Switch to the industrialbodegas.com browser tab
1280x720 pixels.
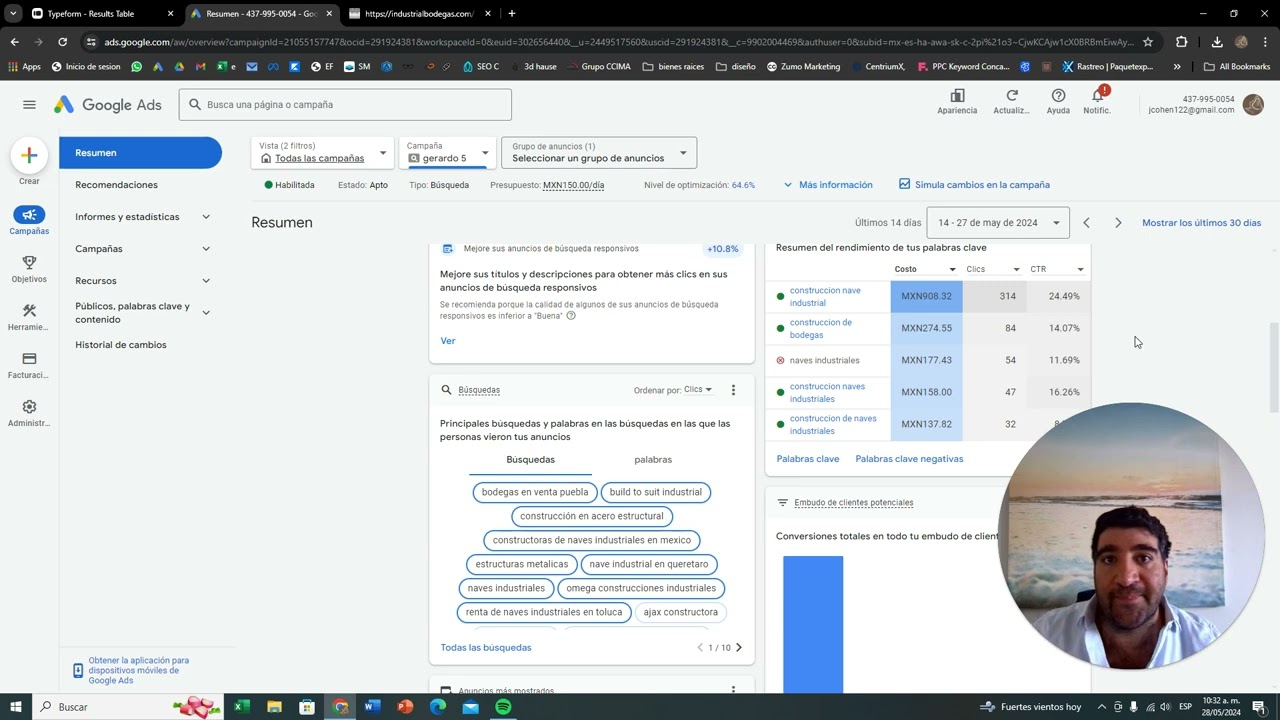(x=419, y=14)
